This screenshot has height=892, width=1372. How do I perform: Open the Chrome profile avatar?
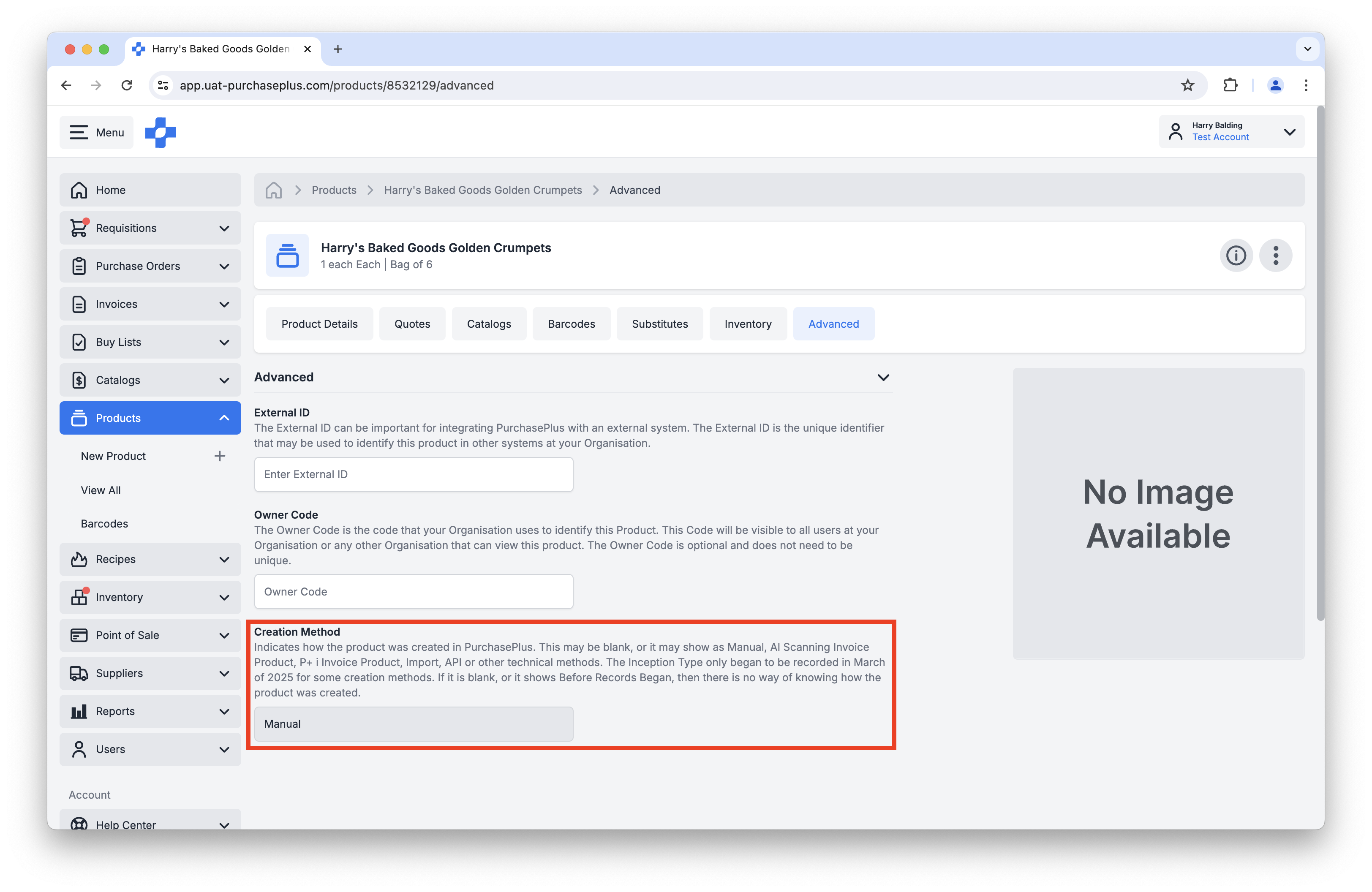[1275, 85]
